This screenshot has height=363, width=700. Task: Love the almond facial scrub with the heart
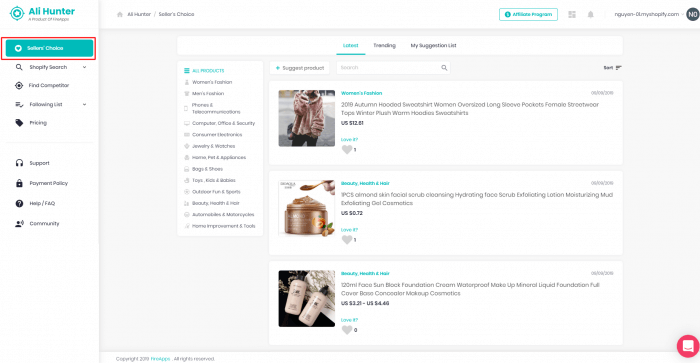(x=347, y=240)
